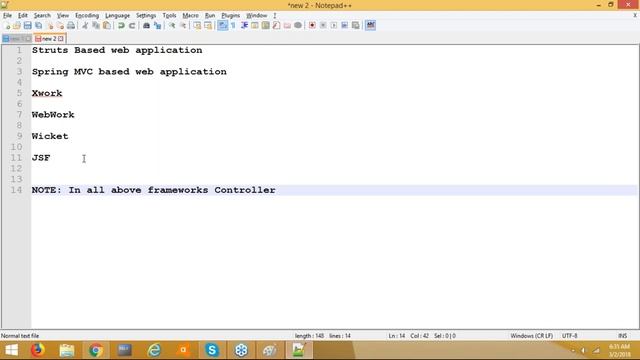The width and height of the screenshot is (640, 360).
Task: Toggle the indent guide toolbar icon
Action: (244, 25)
